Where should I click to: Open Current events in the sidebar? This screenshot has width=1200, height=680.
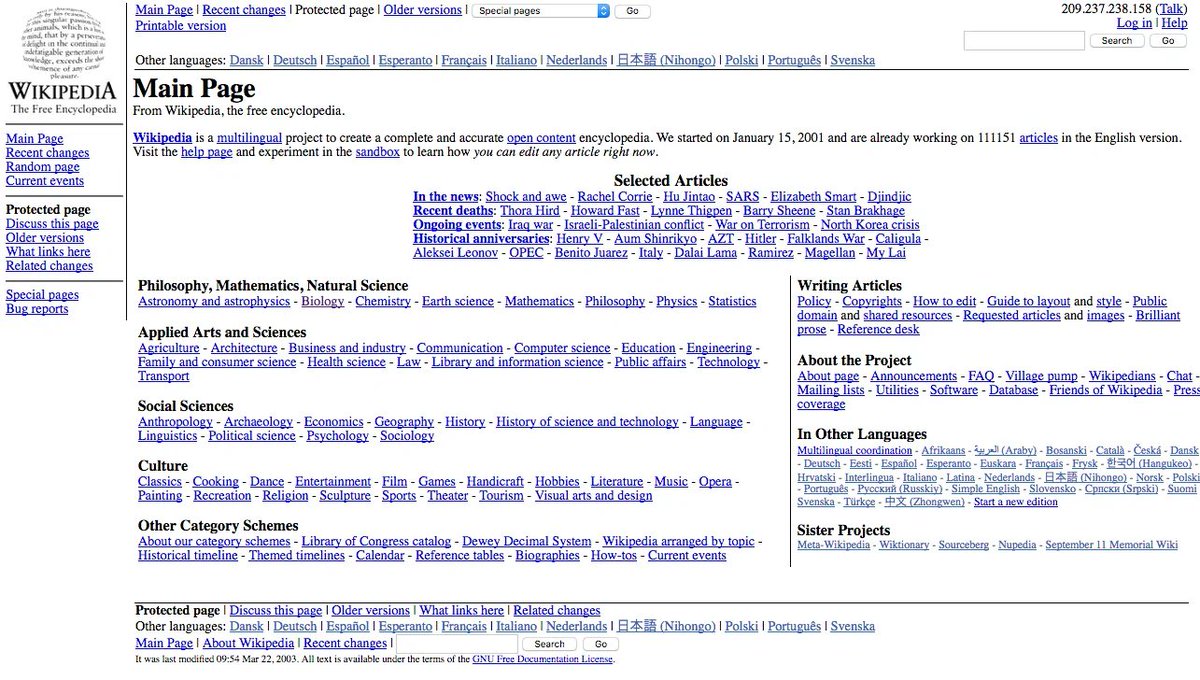45,181
